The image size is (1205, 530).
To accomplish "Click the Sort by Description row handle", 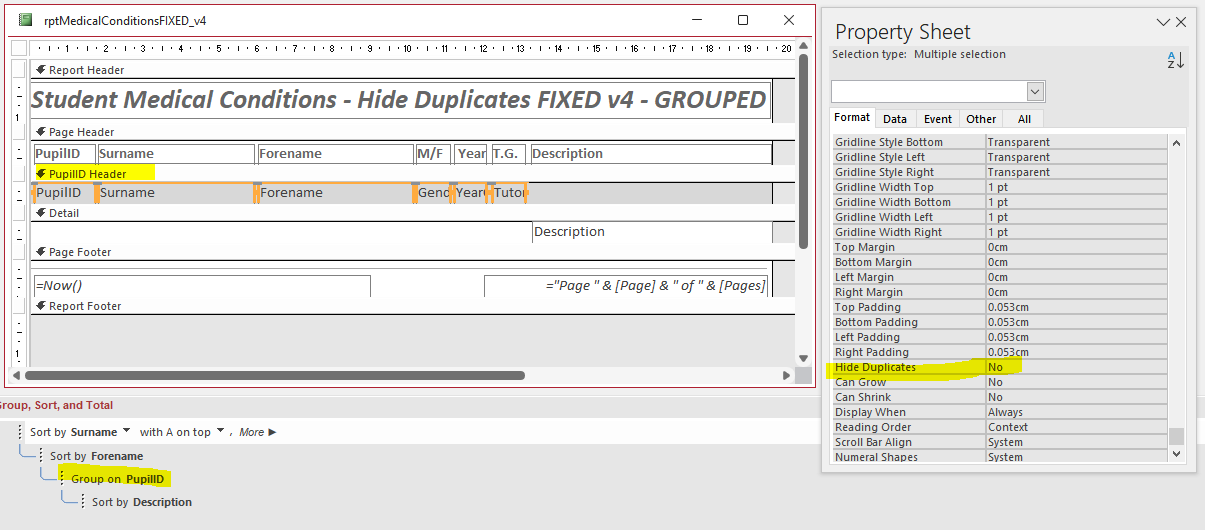I will 82,501.
